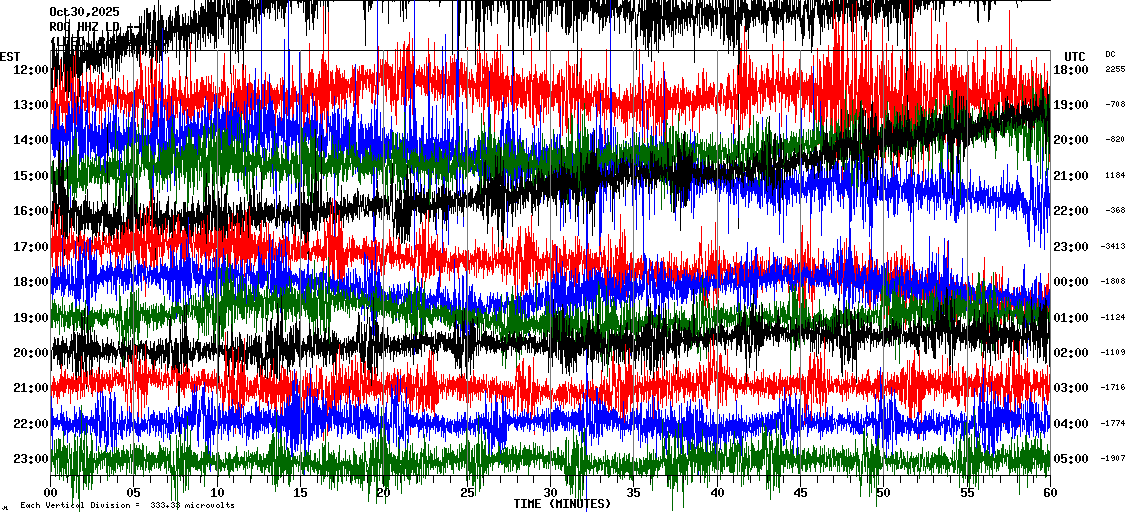
Task: Click the EST "13:00" time label
Action: click(x=30, y=105)
